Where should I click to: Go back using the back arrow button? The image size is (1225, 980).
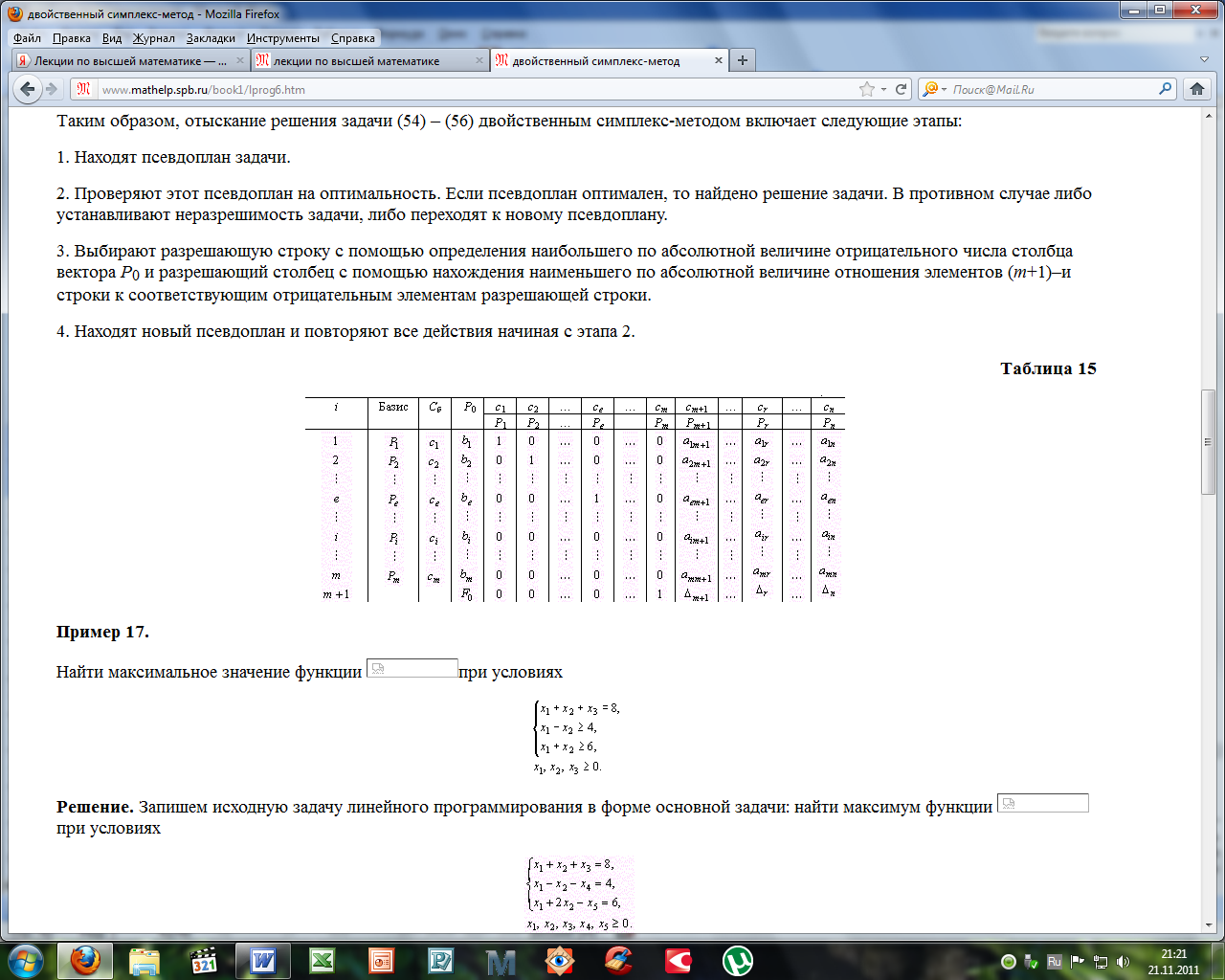click(x=27, y=89)
